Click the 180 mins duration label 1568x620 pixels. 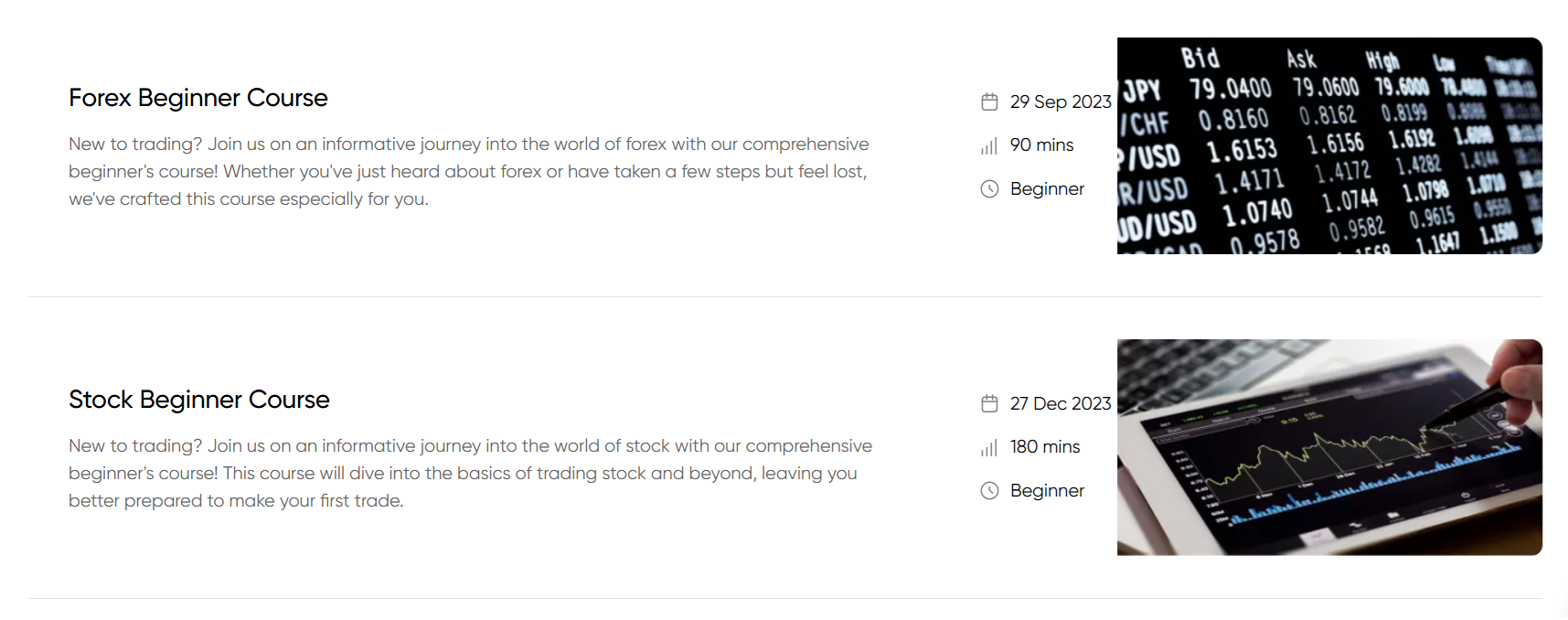point(1045,447)
